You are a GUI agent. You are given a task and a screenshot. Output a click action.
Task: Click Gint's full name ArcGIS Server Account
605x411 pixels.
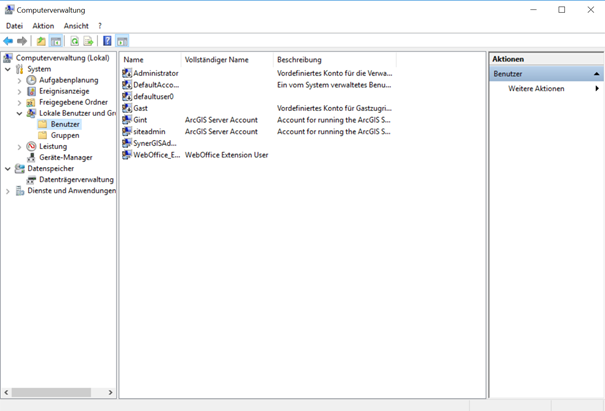[x=221, y=120]
